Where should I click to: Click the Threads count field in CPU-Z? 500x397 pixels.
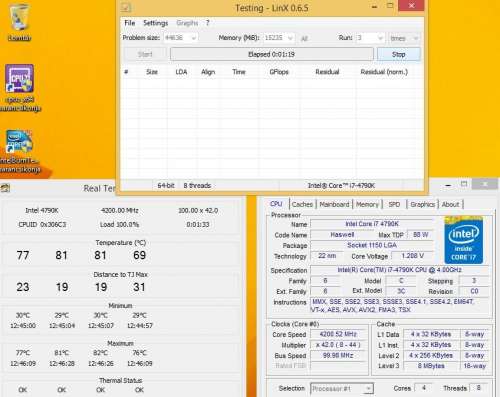coord(479,388)
